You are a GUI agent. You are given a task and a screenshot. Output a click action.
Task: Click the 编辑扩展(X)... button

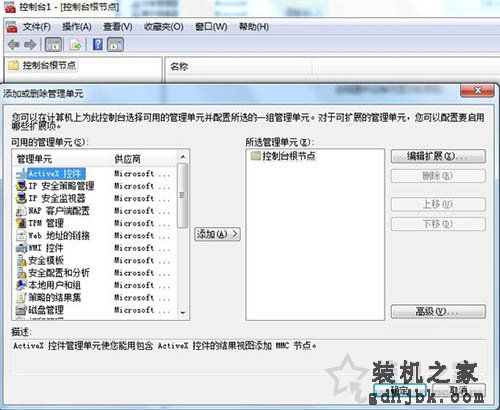click(x=438, y=156)
